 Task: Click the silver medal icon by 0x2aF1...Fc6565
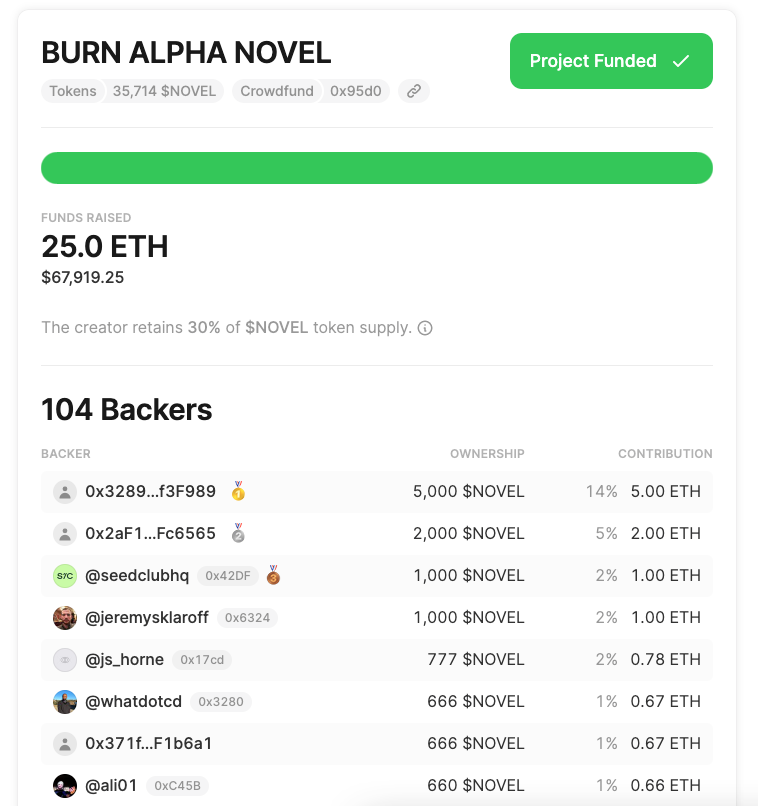[238, 533]
